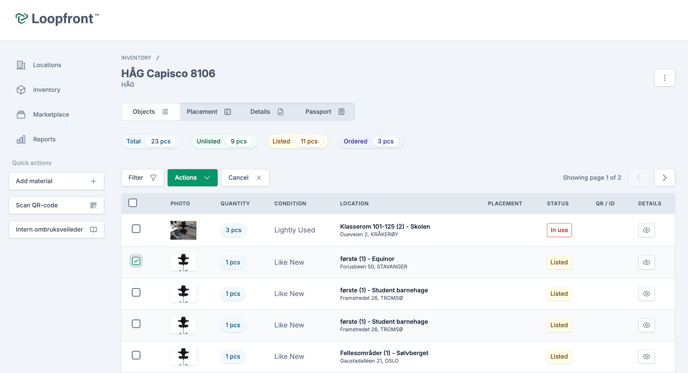Click the In use status badge
The image size is (688, 373).
(x=559, y=230)
